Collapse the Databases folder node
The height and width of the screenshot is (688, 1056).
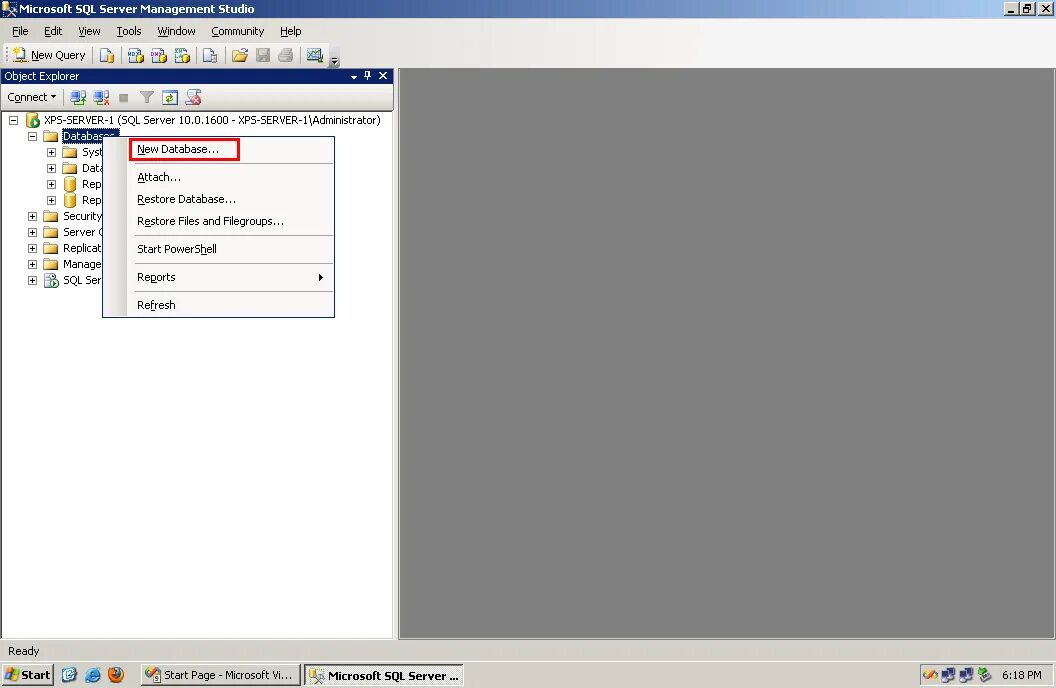[x=32, y=137]
